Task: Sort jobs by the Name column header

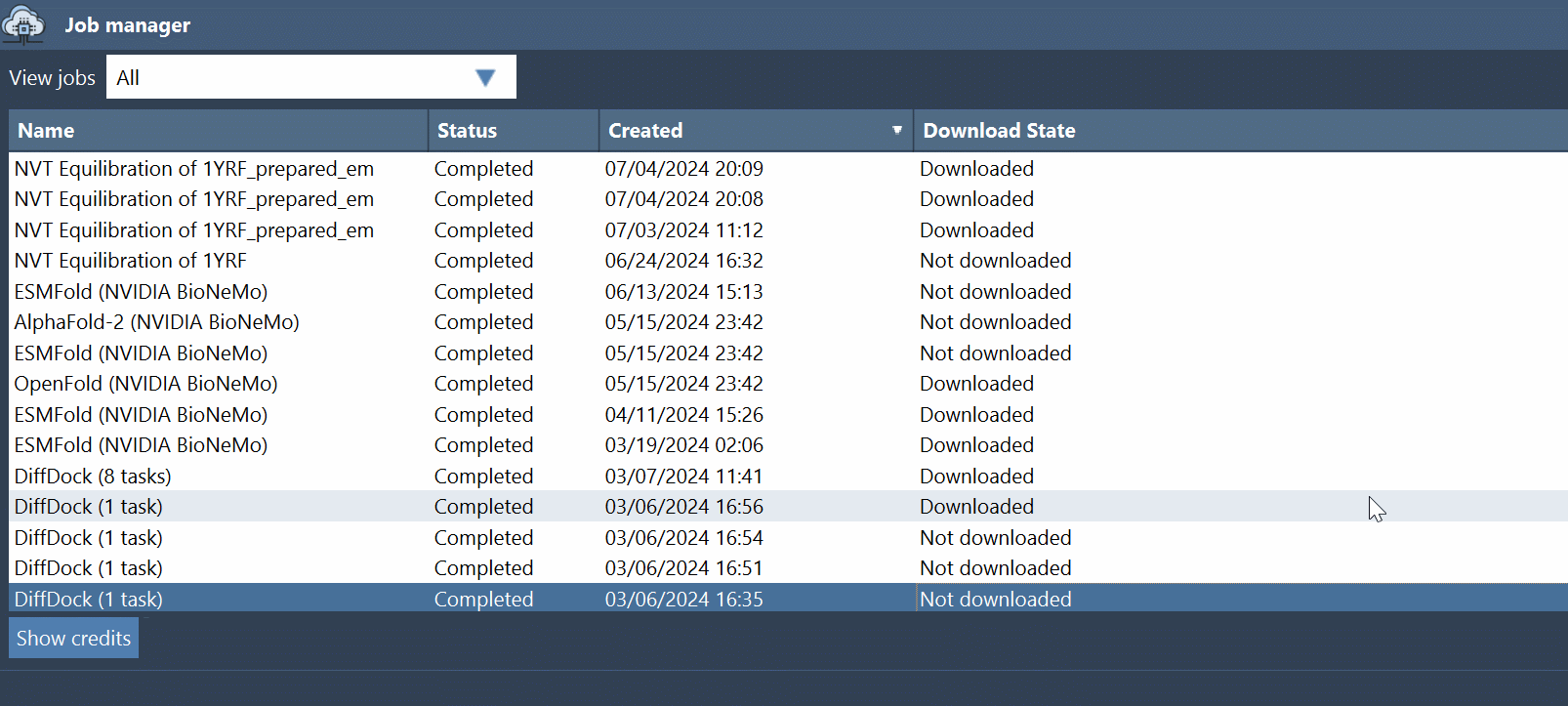Action: pos(46,131)
